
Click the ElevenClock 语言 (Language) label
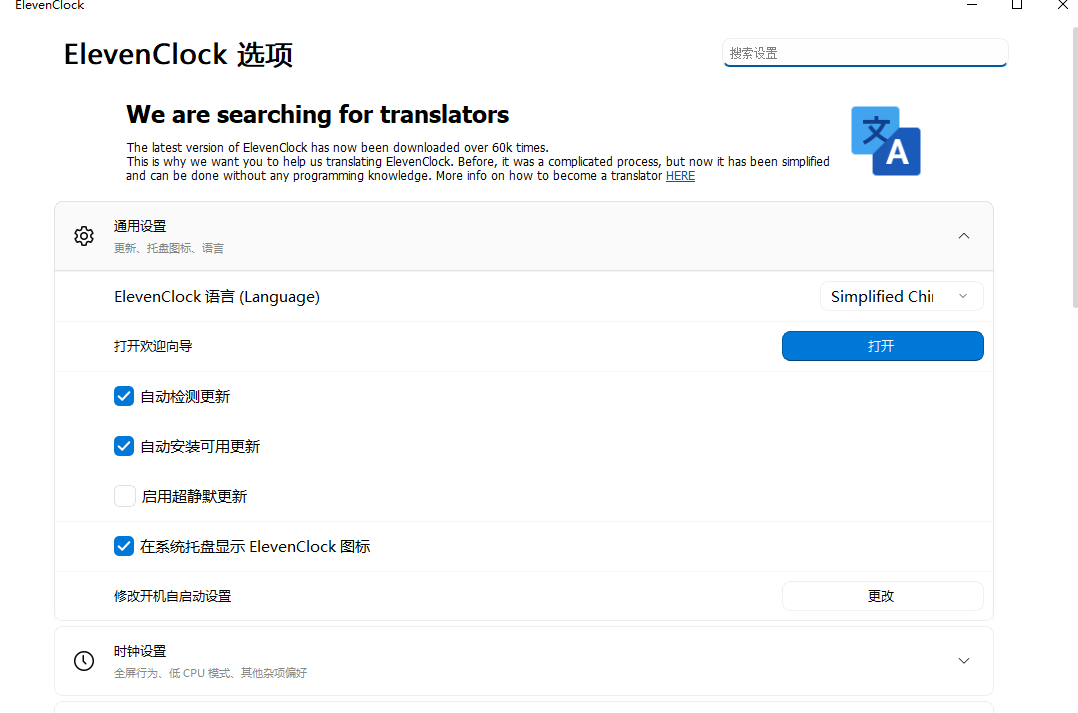(x=217, y=297)
